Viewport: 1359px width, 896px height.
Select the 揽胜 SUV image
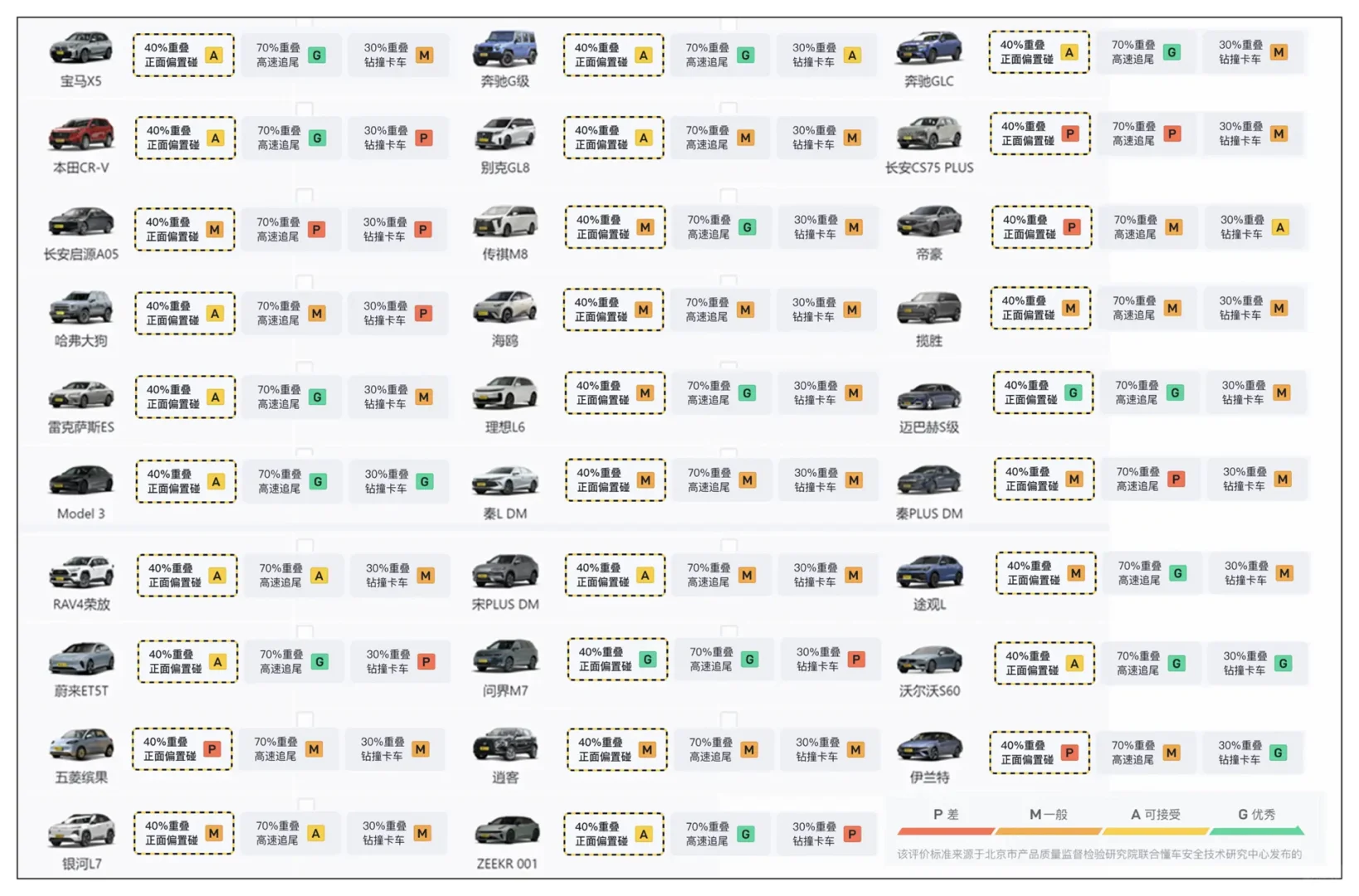pyautogui.click(x=929, y=309)
